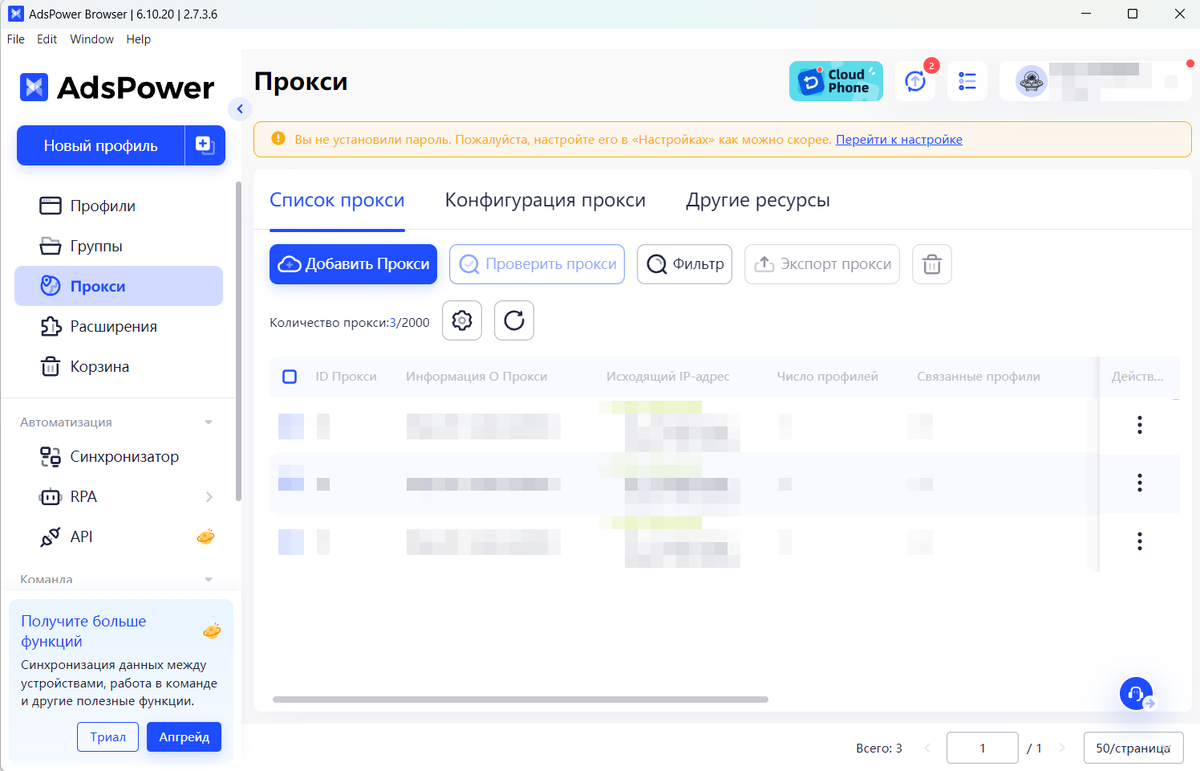
Task: Click the Получите больше функций heading
Action: [x=84, y=631]
